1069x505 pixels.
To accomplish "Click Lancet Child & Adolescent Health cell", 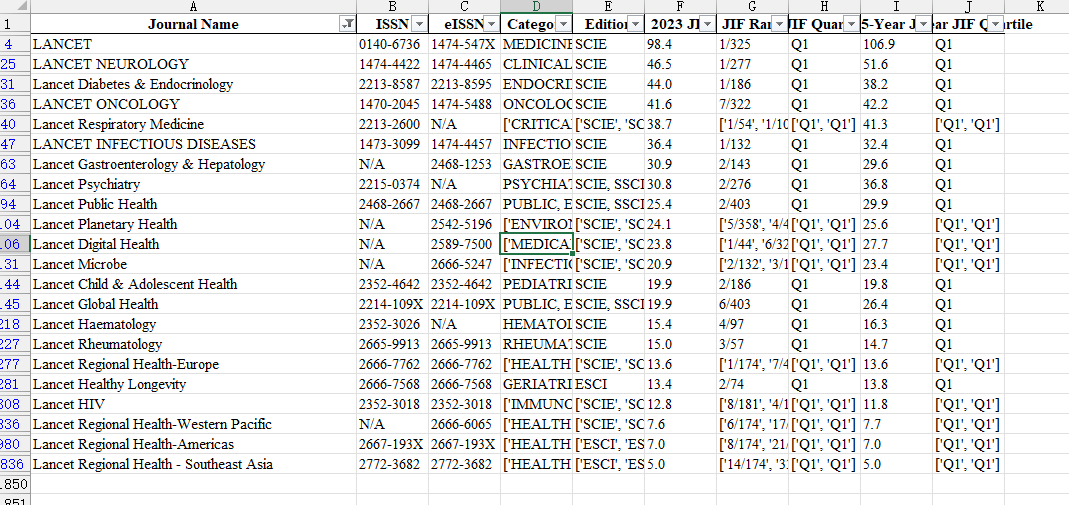I will click(194, 284).
